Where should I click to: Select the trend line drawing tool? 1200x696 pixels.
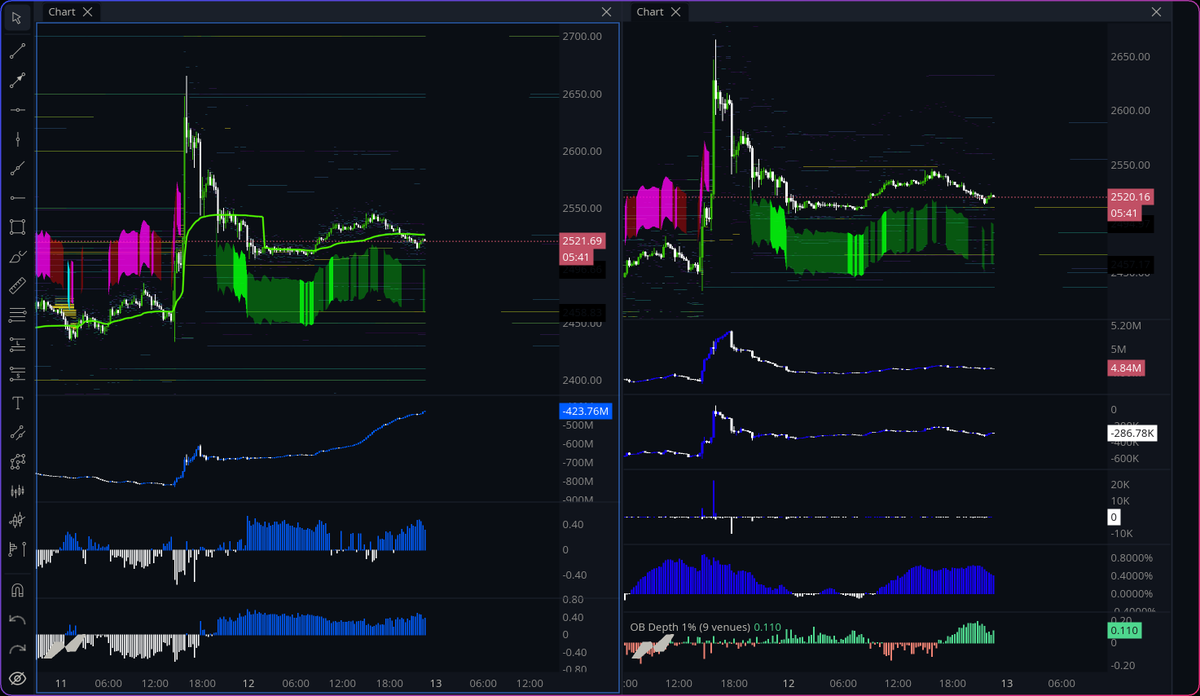click(x=17, y=50)
